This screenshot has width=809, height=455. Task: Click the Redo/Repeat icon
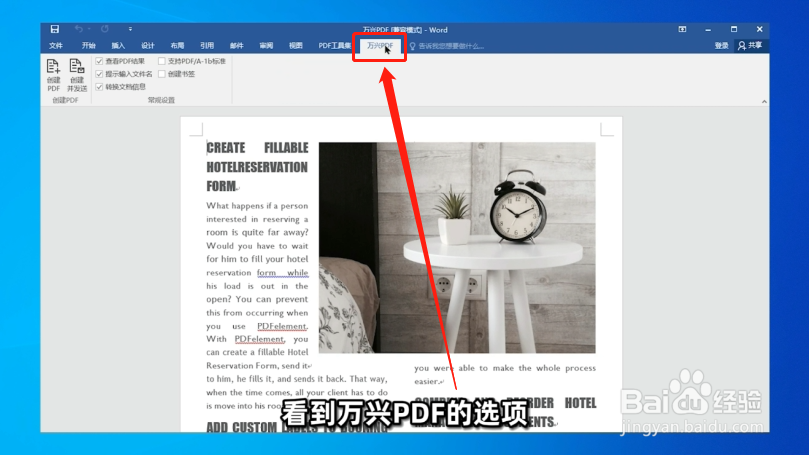tap(105, 29)
